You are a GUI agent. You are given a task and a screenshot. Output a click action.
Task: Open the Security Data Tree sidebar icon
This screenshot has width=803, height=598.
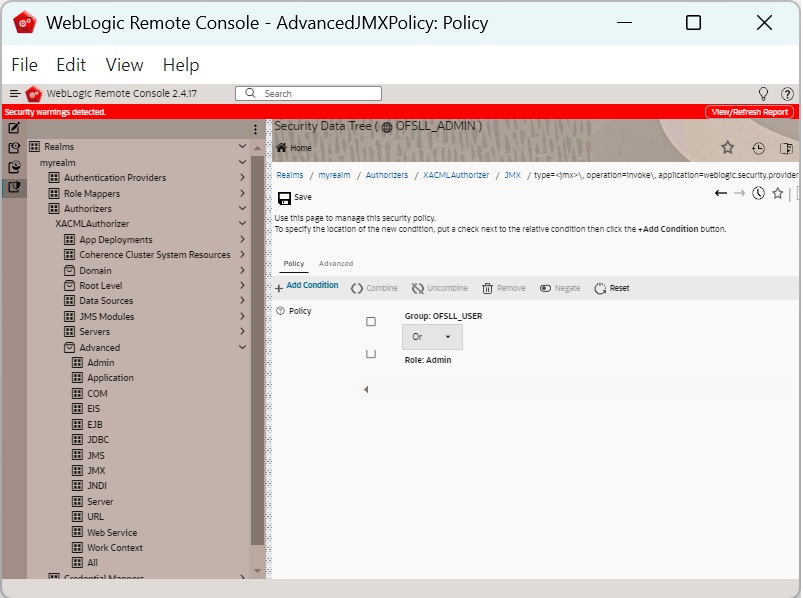point(14,187)
